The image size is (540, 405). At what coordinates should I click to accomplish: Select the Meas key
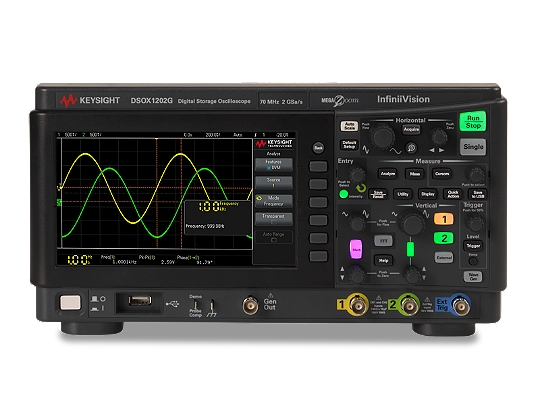click(415, 174)
